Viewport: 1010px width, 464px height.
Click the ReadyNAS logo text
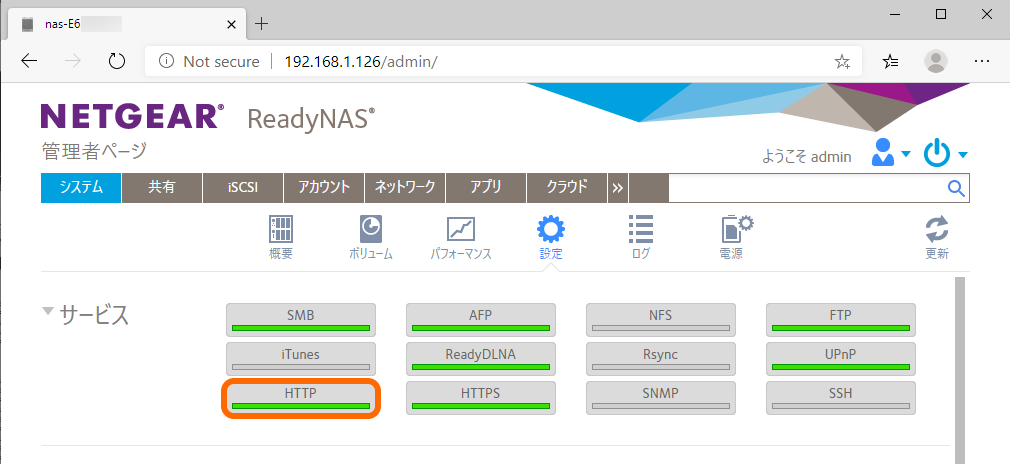[311, 119]
